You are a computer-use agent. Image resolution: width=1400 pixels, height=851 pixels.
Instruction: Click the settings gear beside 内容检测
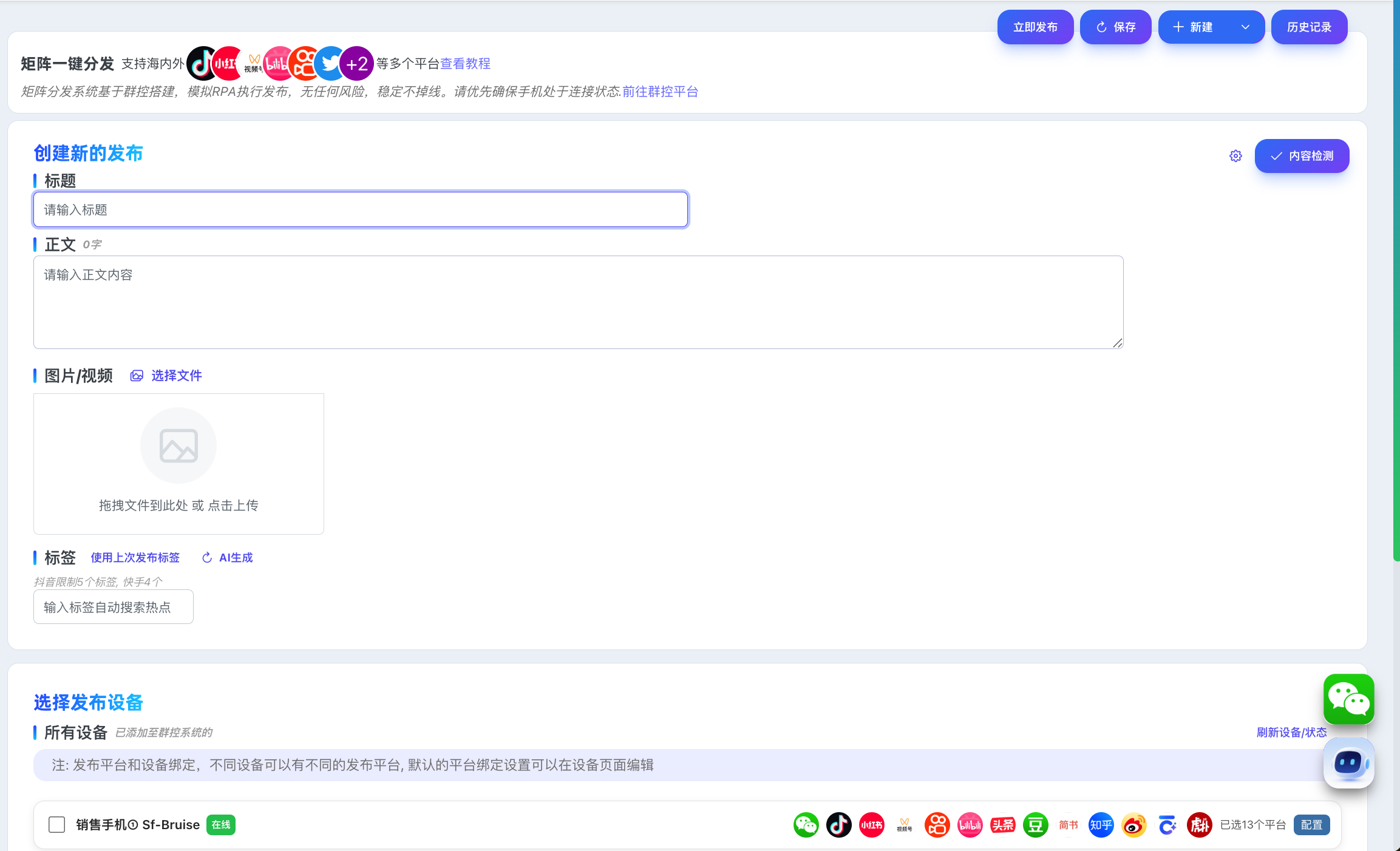pos(1235,156)
